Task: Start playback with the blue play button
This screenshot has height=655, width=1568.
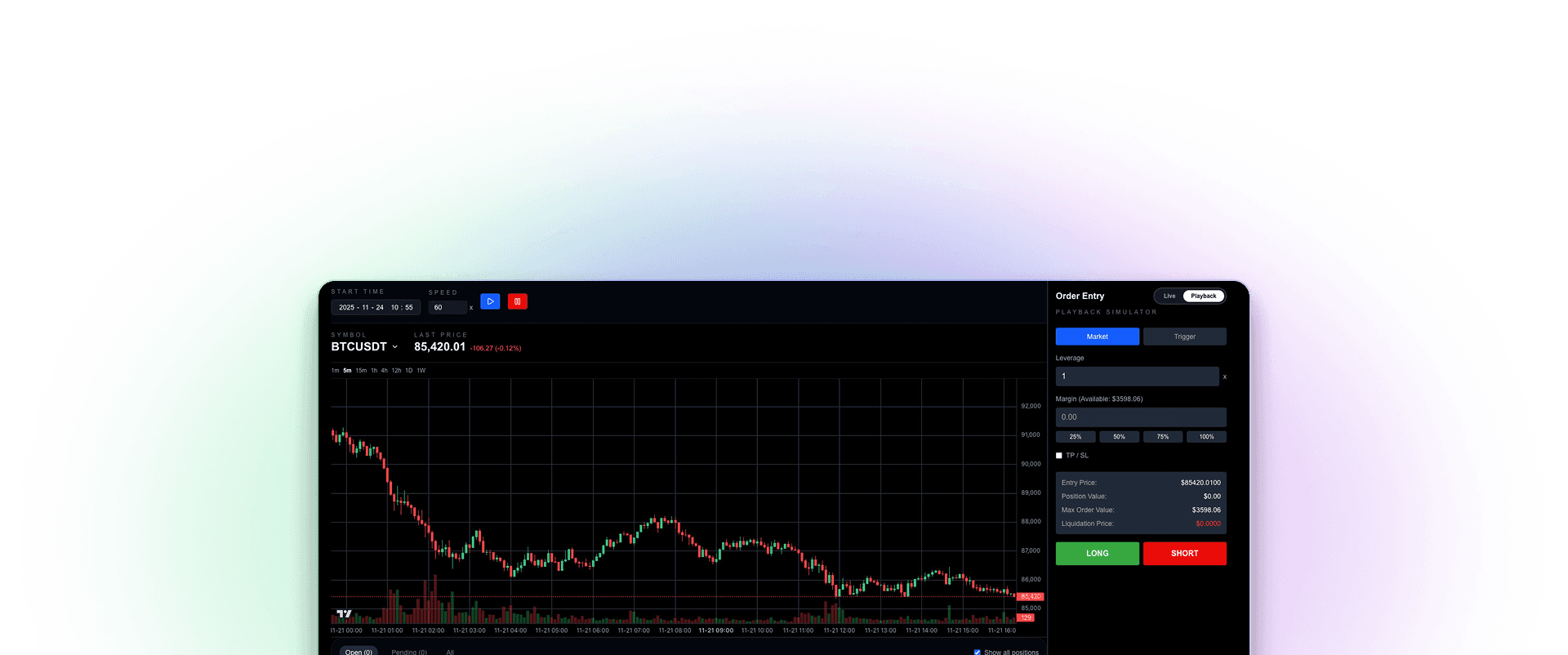Action: click(490, 301)
